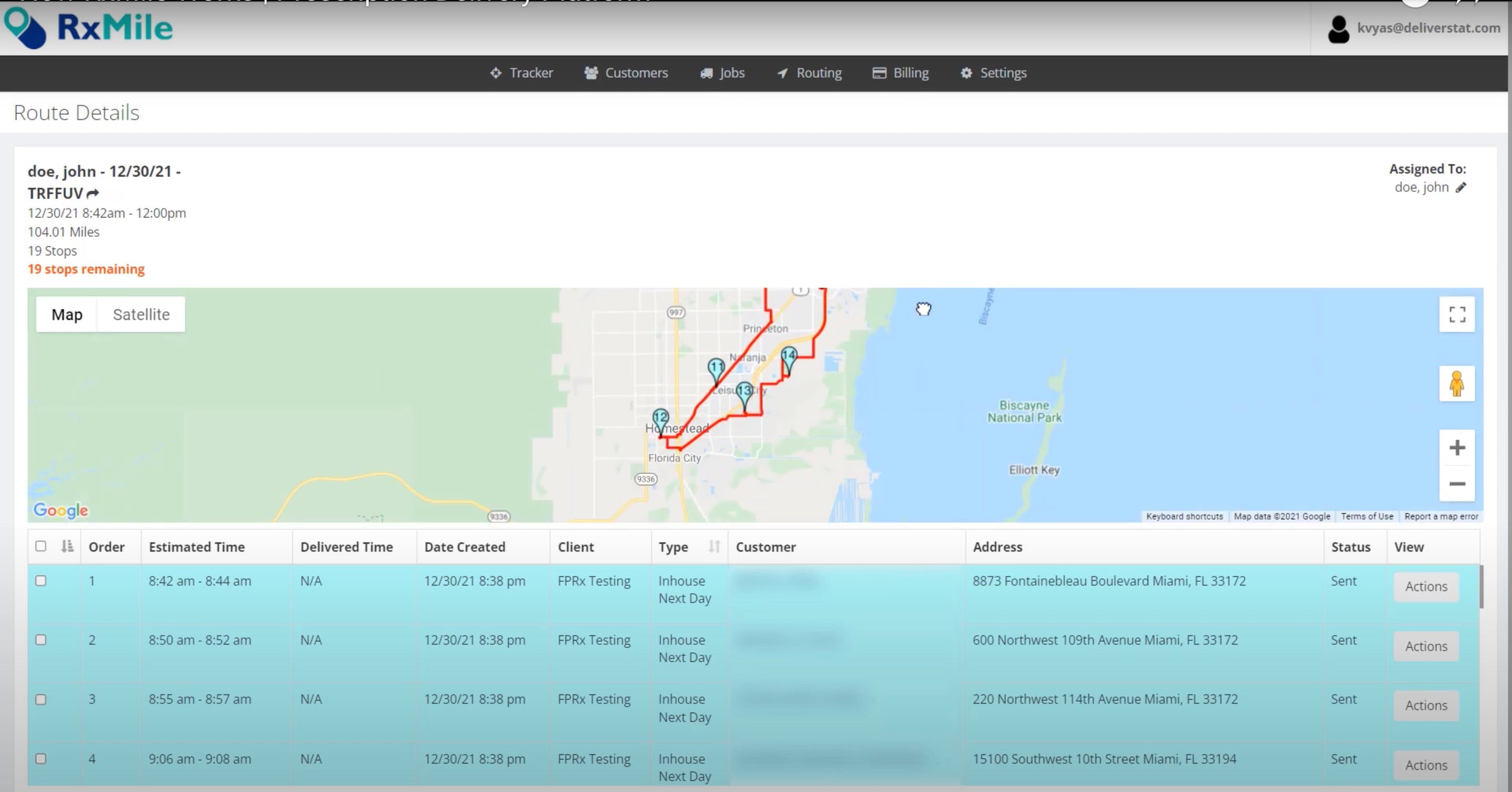Click the Street View pegman icon
This screenshot has height=792, width=1512.
coord(1456,384)
